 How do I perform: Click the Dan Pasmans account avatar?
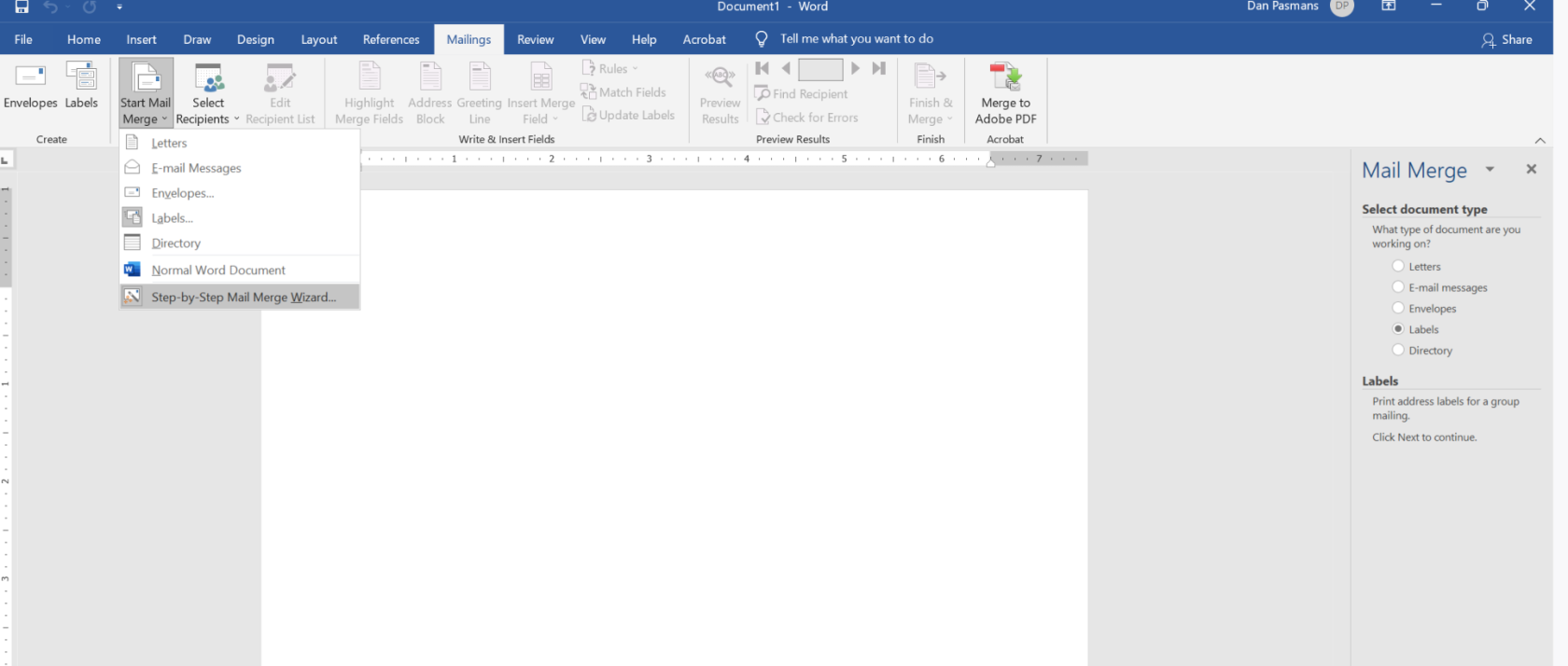coord(1342,7)
